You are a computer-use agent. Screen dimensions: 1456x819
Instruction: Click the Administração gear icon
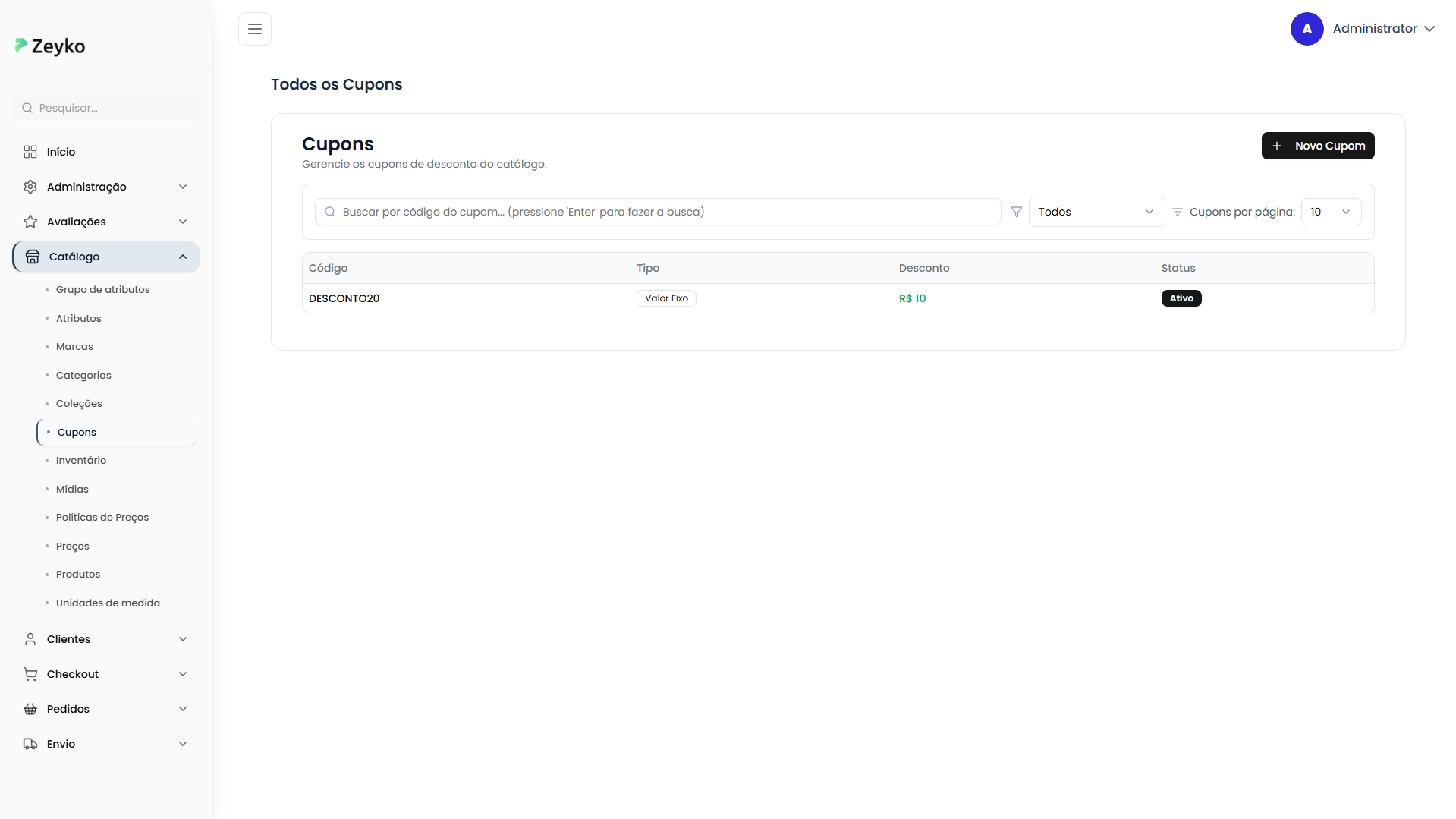(x=30, y=187)
